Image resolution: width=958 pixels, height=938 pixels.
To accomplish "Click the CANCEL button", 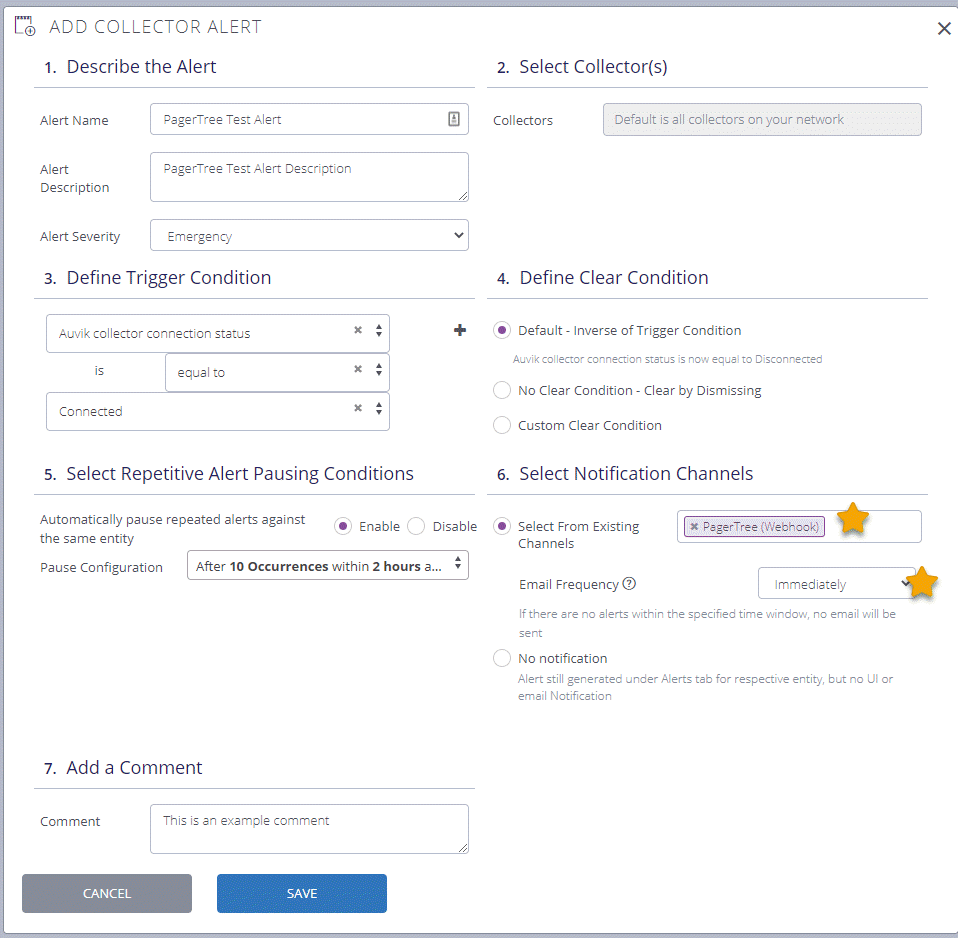I will pos(107,893).
